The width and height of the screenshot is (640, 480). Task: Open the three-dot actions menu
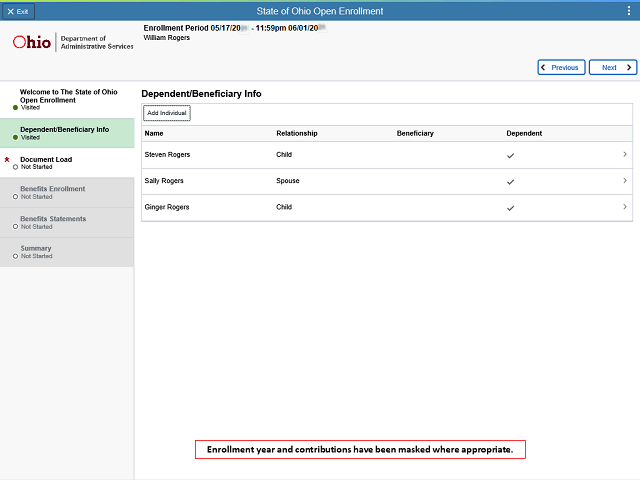[629, 11]
